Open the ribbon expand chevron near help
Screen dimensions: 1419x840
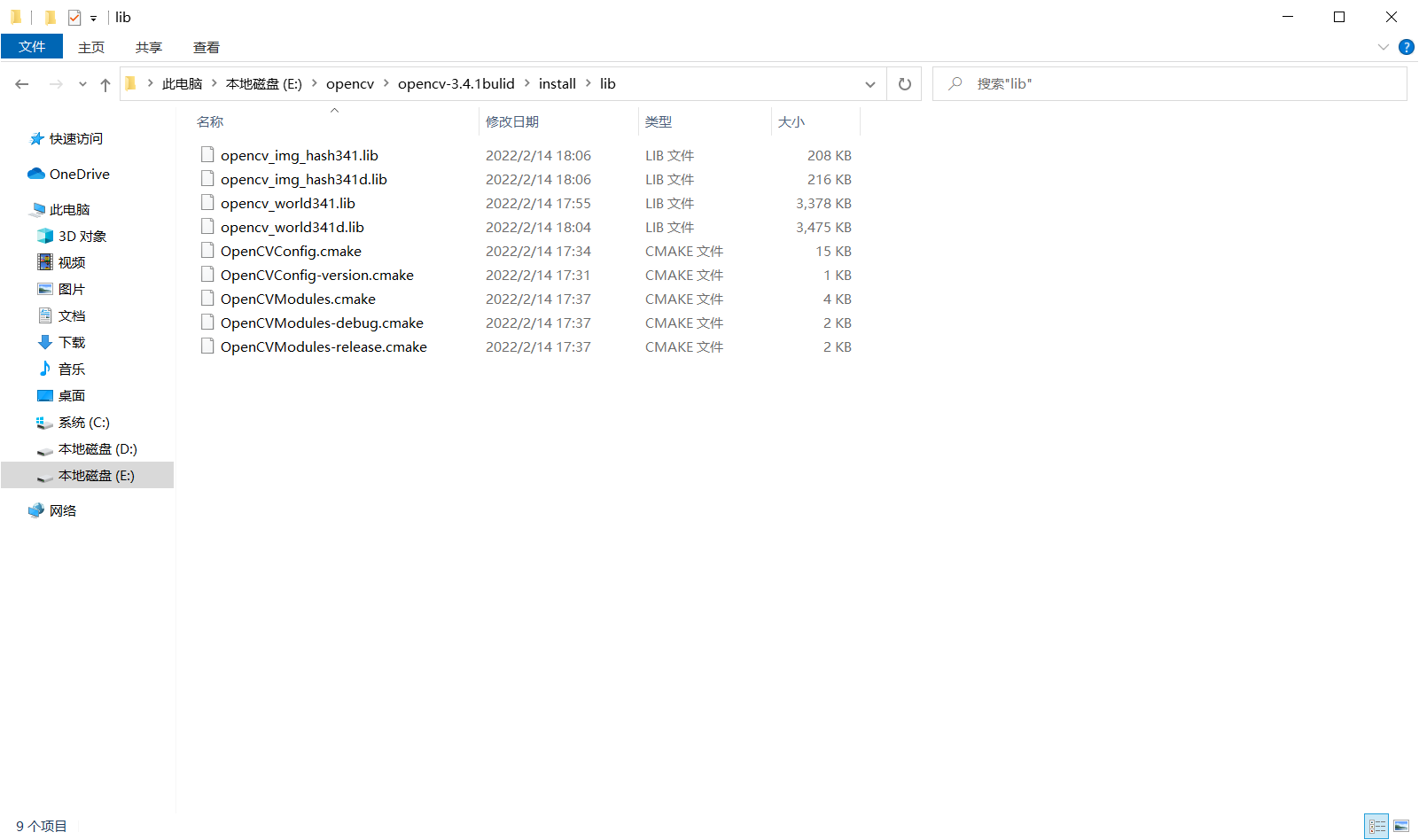point(1384,47)
